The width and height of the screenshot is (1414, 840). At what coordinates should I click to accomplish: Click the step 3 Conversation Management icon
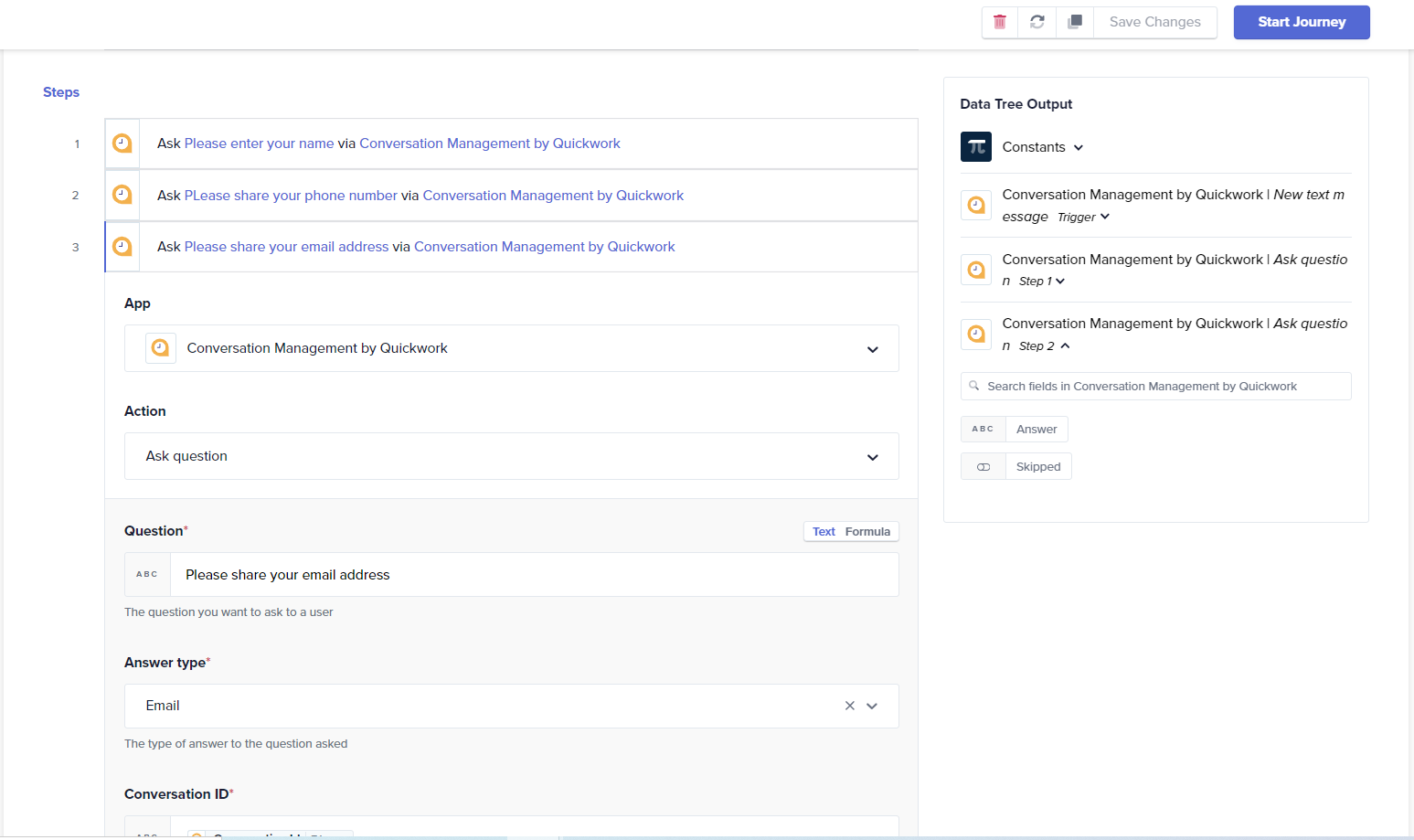(x=122, y=247)
